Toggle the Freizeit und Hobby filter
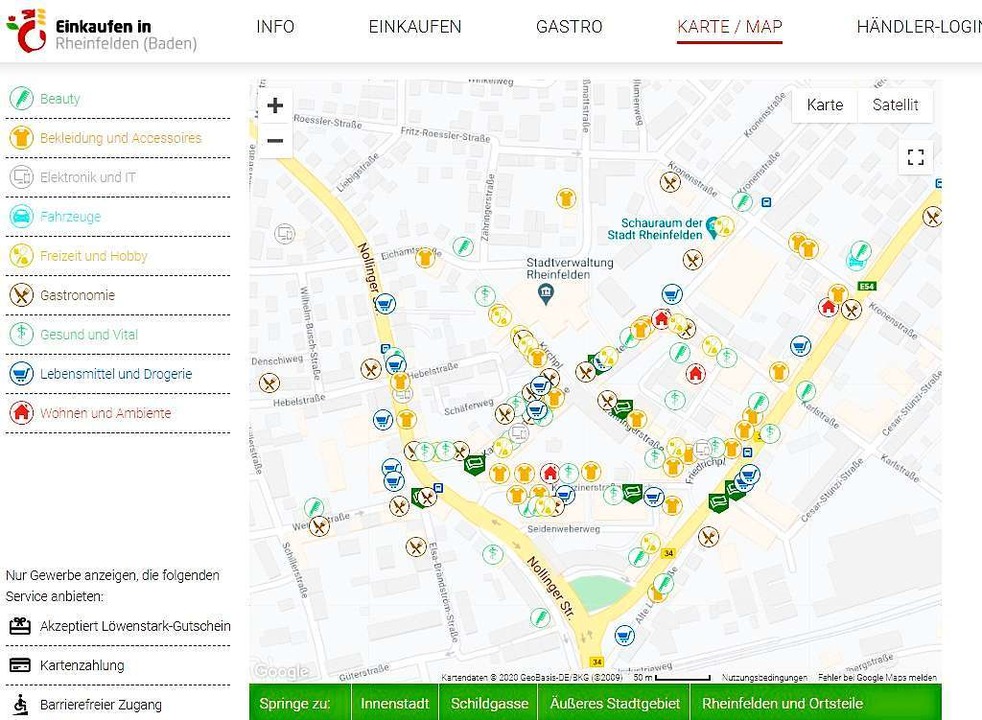The height and width of the screenshot is (720, 982). point(93,256)
